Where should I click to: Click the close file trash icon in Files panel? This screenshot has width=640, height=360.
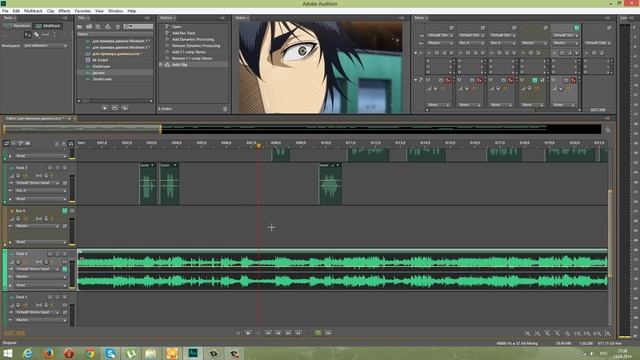[118, 27]
